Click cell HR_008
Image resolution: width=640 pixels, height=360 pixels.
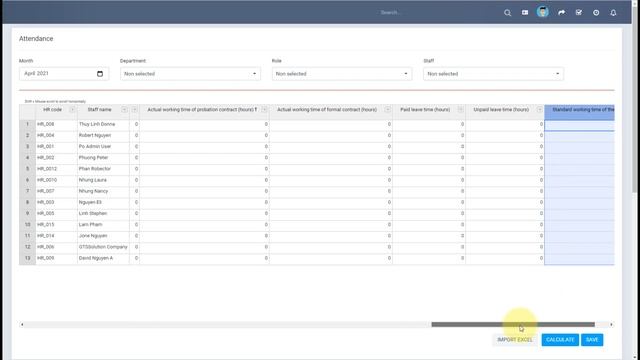pos(56,124)
